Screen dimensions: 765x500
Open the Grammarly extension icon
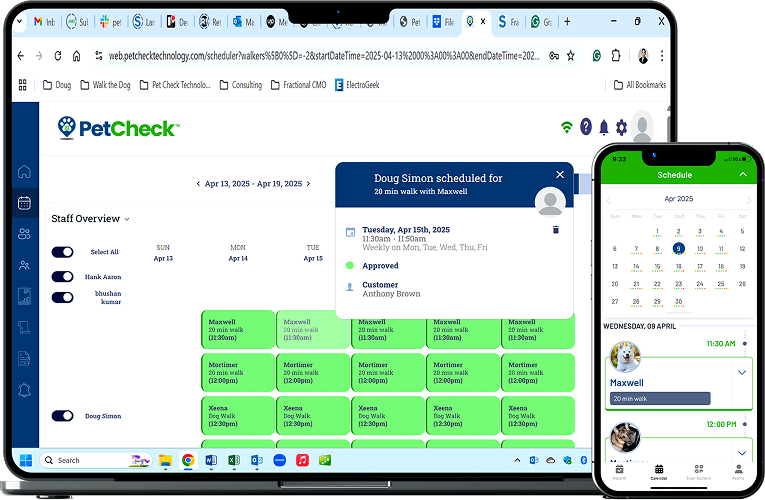pos(597,56)
